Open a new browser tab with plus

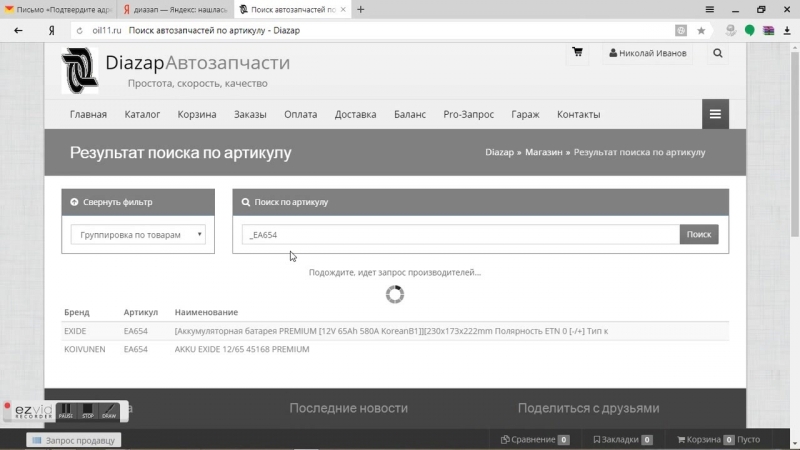click(361, 9)
